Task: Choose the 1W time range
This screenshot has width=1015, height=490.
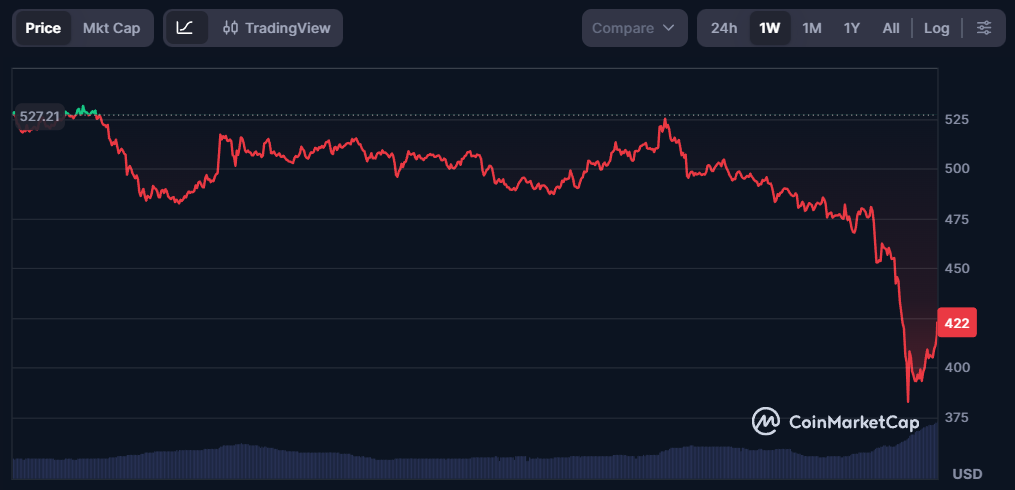Action: (770, 28)
